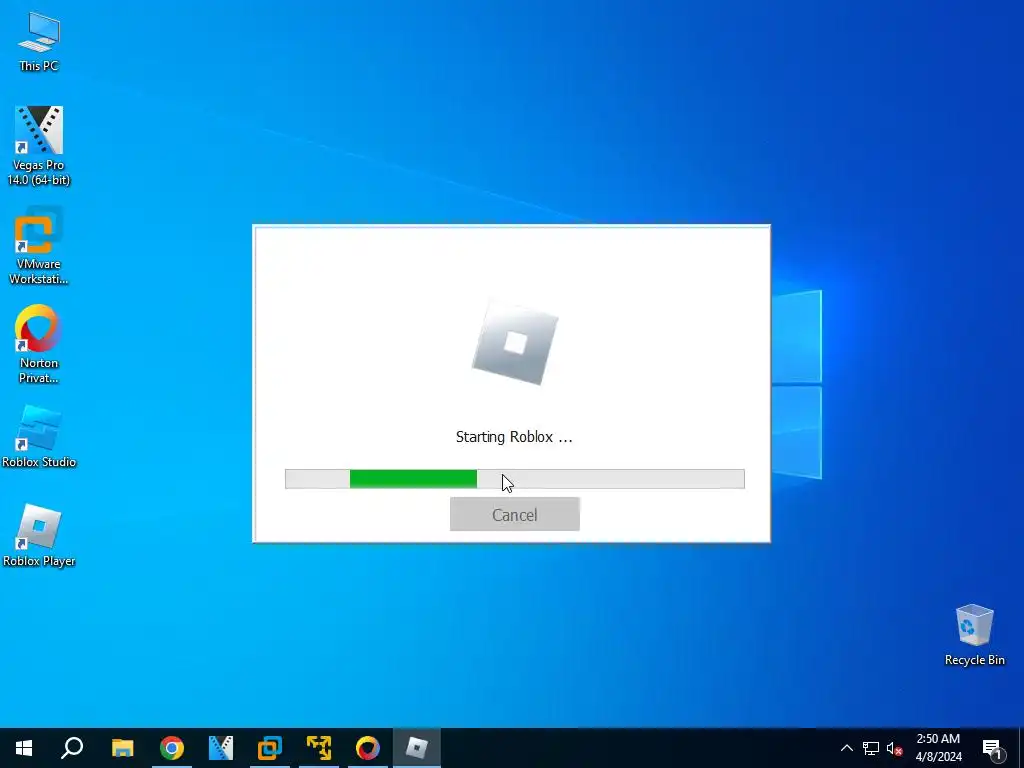This screenshot has height=768, width=1024.
Task: Open the clock showing 2:50 AM
Action: click(x=938, y=748)
